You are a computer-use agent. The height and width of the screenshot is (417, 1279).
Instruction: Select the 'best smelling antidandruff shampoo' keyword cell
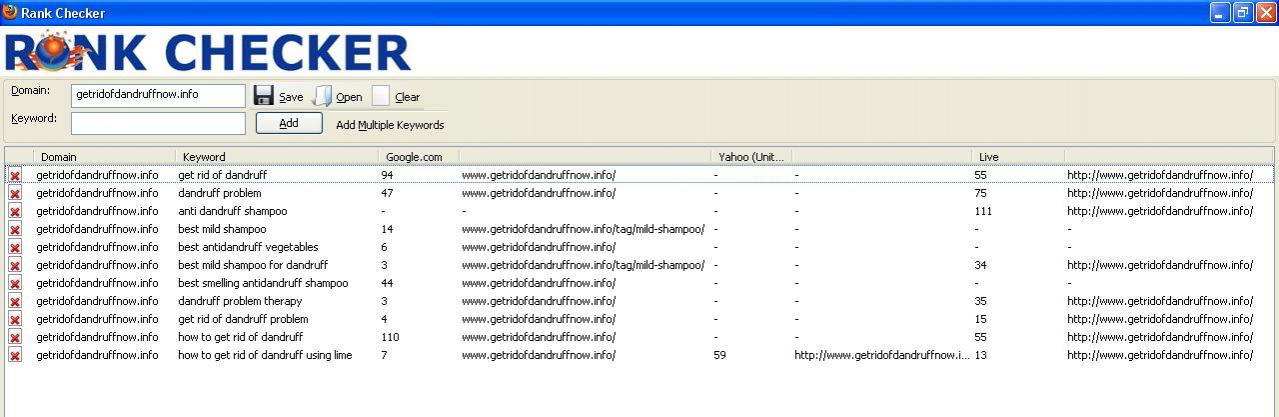(x=263, y=283)
